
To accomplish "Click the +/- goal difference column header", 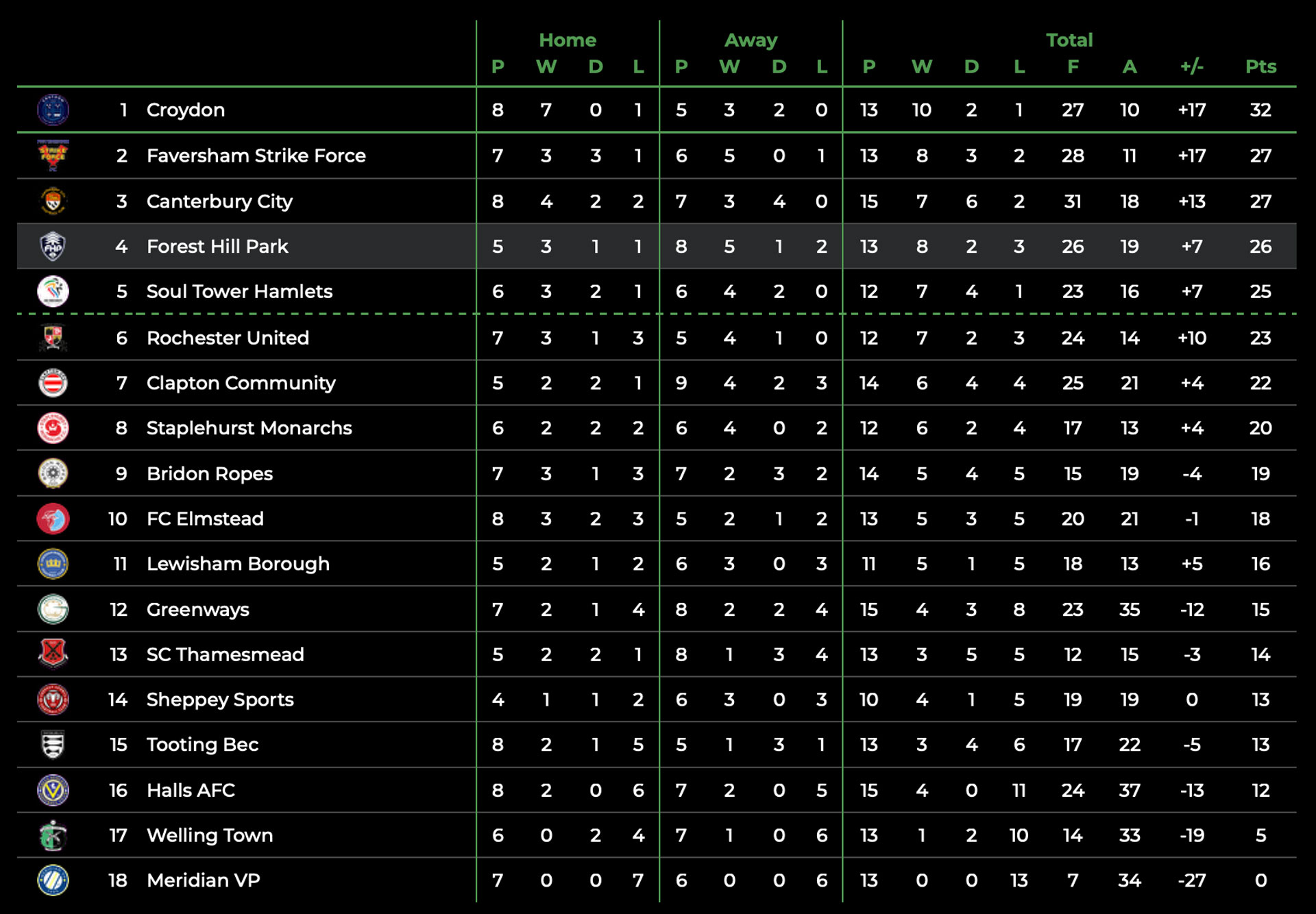I will [1192, 66].
